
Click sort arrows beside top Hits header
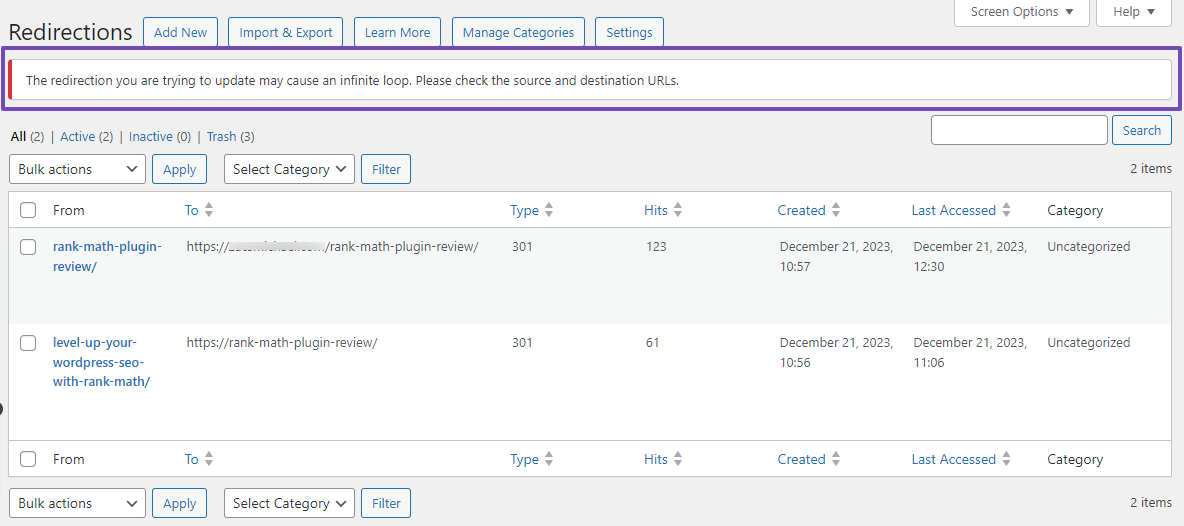tap(678, 211)
